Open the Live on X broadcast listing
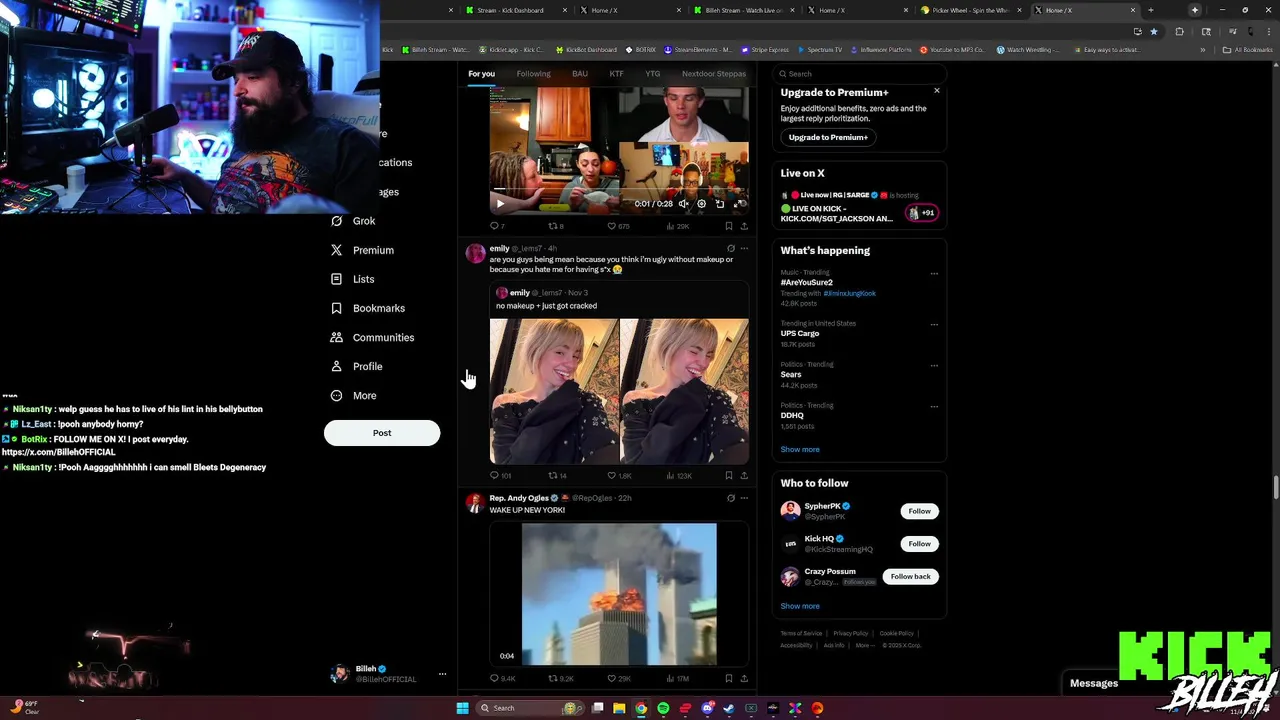1280x720 pixels. 859,207
